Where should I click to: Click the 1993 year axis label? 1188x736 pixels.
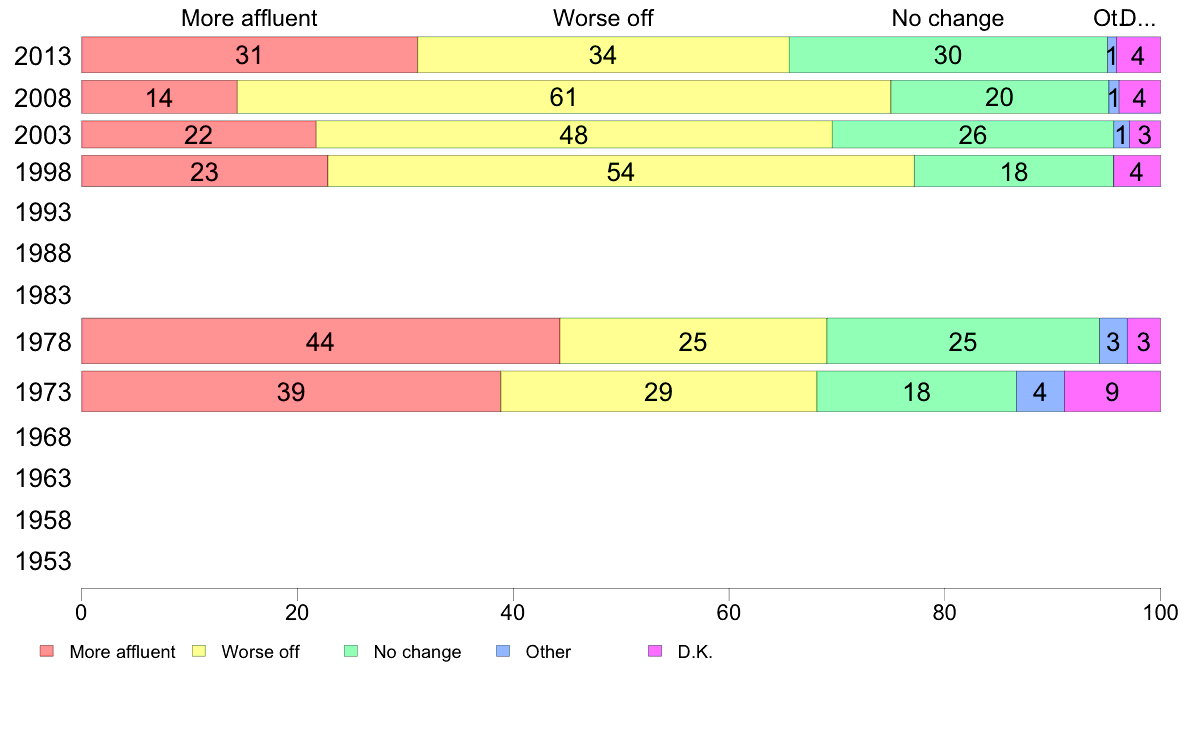tap(43, 212)
